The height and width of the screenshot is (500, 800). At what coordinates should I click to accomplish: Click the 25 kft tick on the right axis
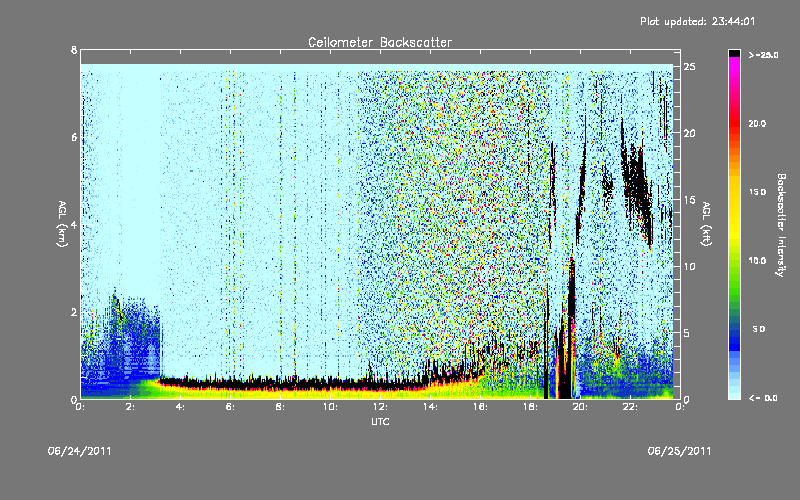click(689, 67)
